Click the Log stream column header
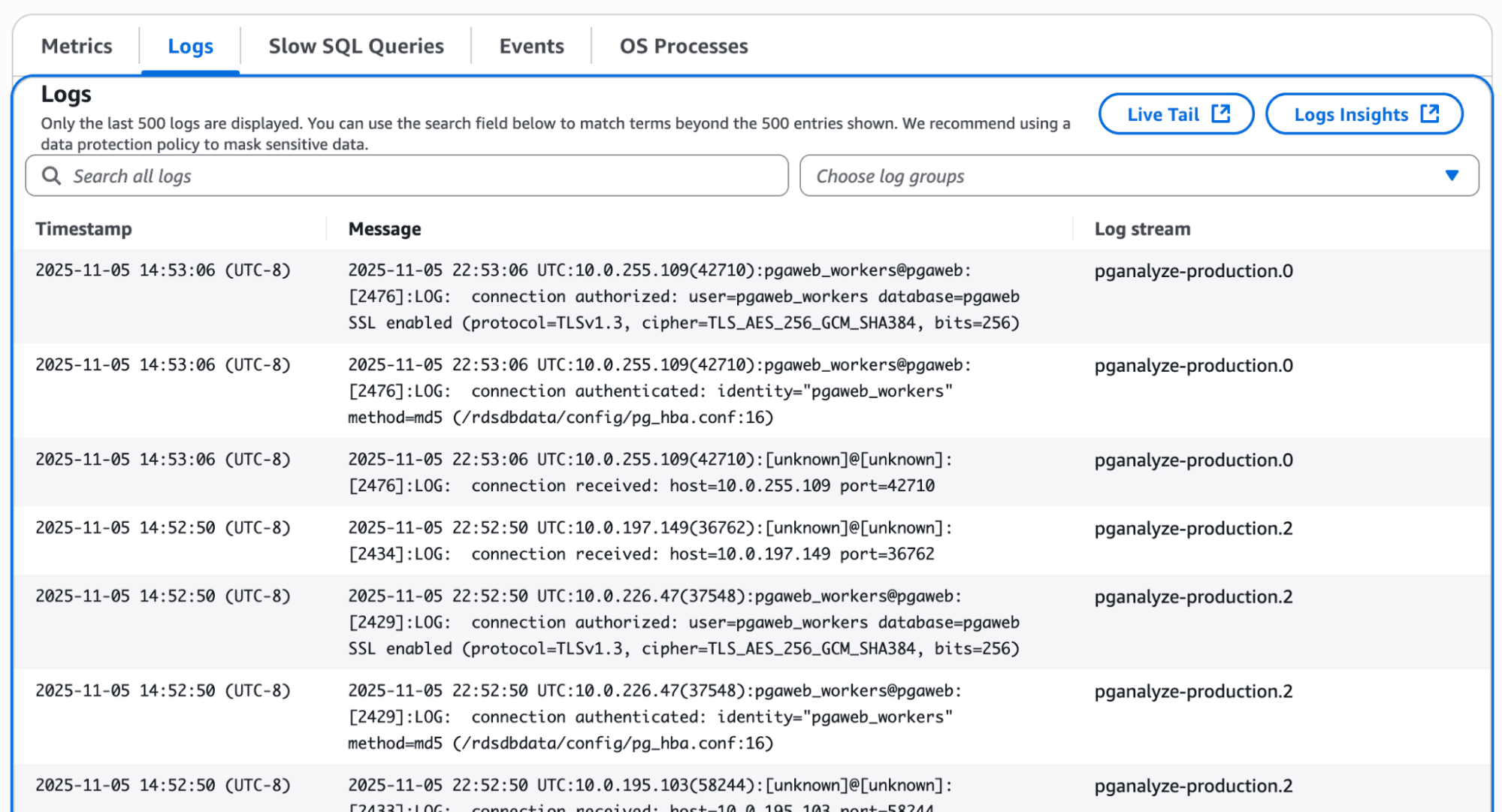 (x=1142, y=229)
